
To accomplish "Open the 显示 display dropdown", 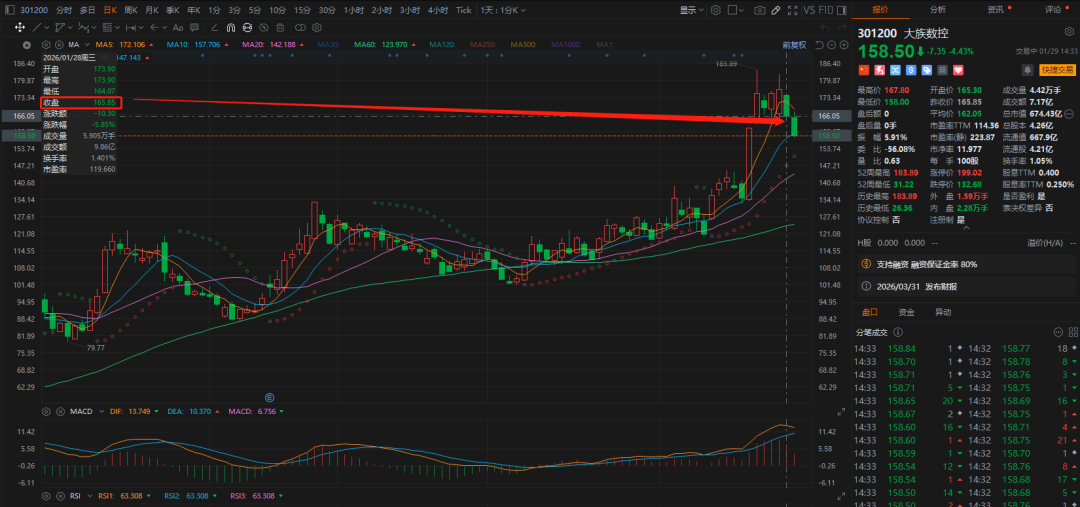I will tap(692, 10).
